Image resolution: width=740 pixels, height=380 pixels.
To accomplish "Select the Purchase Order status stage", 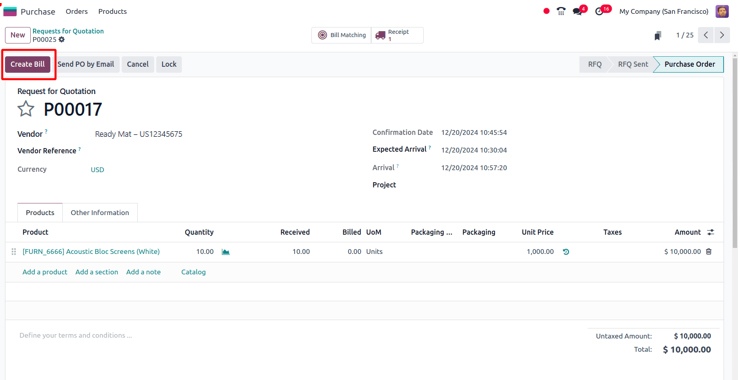I will pos(690,65).
